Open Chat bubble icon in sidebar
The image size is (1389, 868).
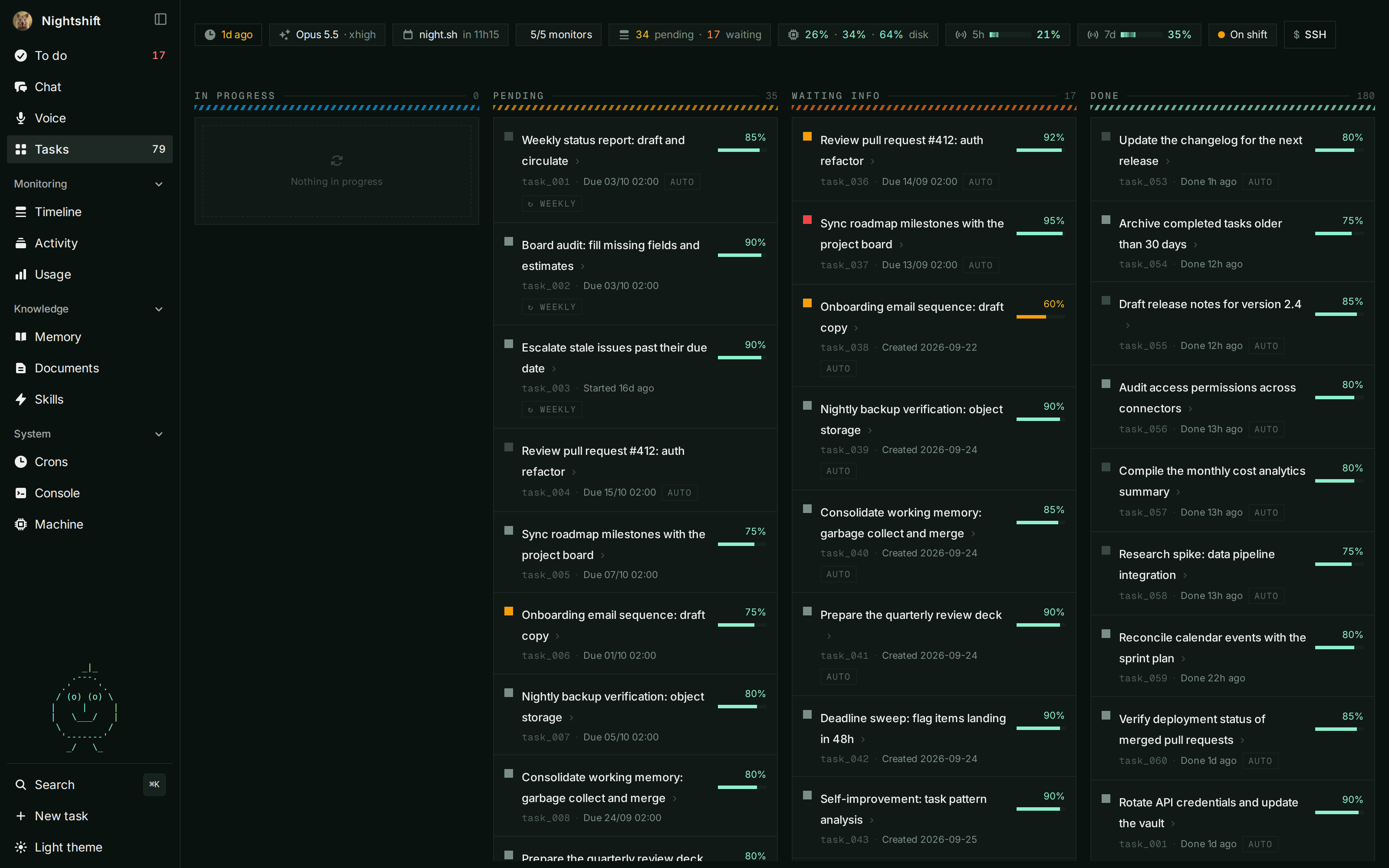(21, 87)
